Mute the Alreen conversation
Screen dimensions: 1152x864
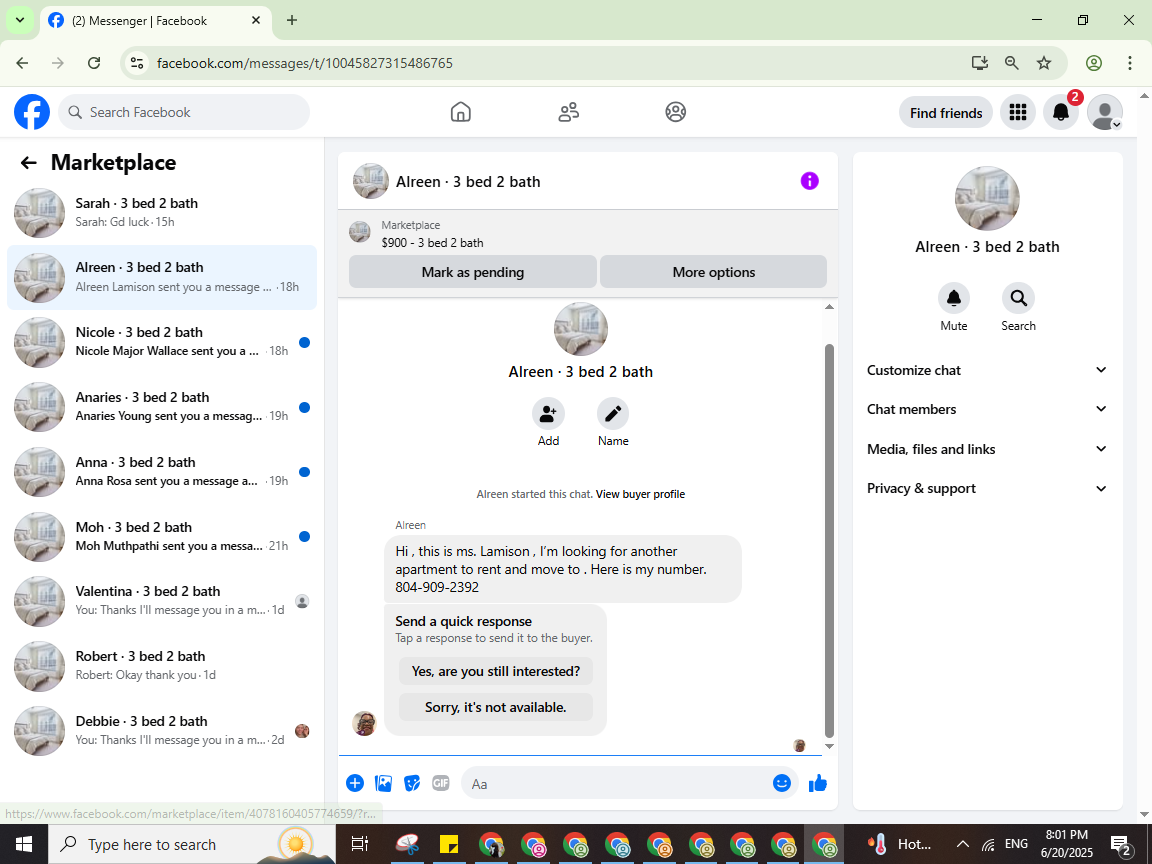point(954,298)
